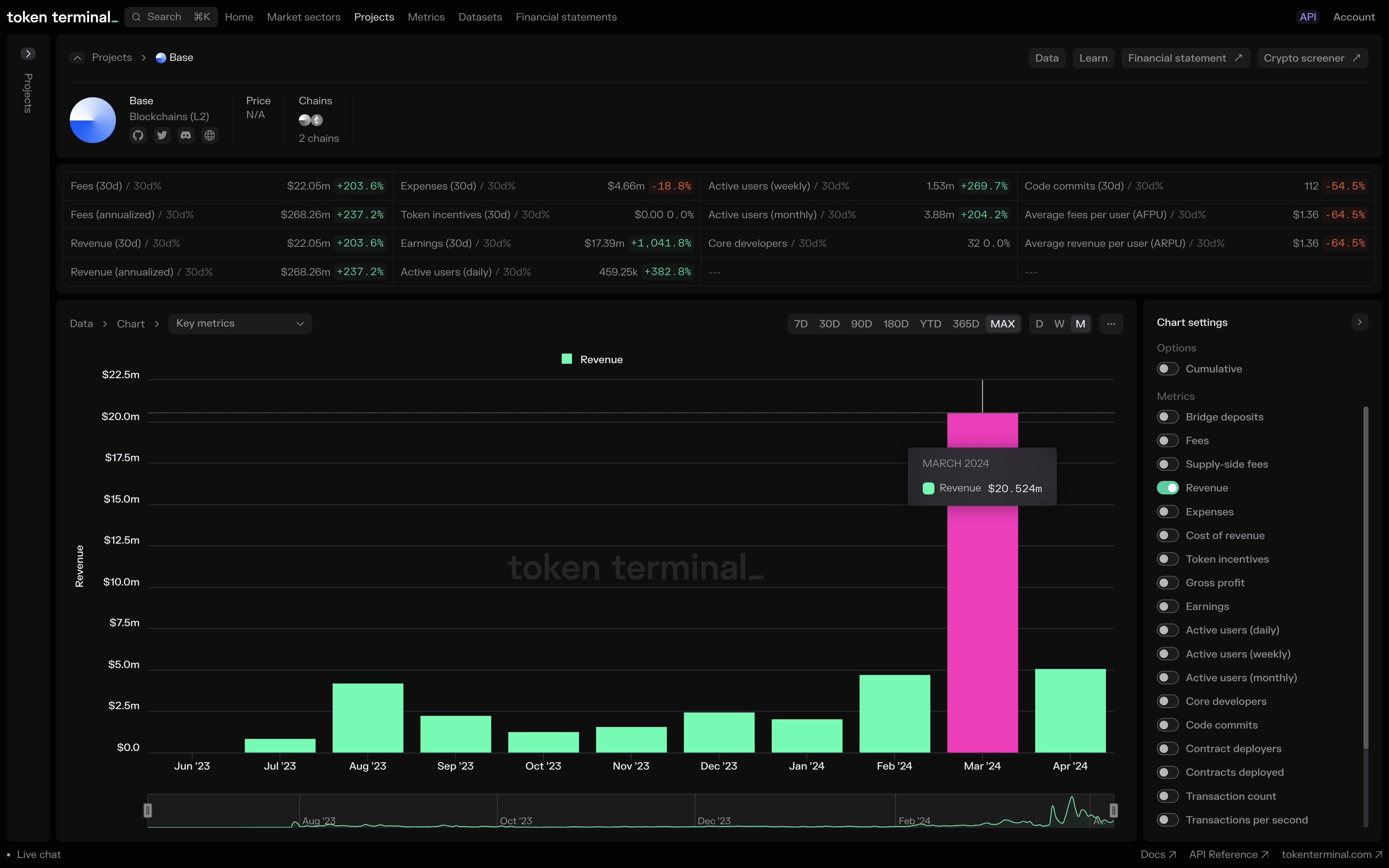Open Base's Twitter icon link
Image resolution: width=1389 pixels, height=868 pixels.
point(162,136)
